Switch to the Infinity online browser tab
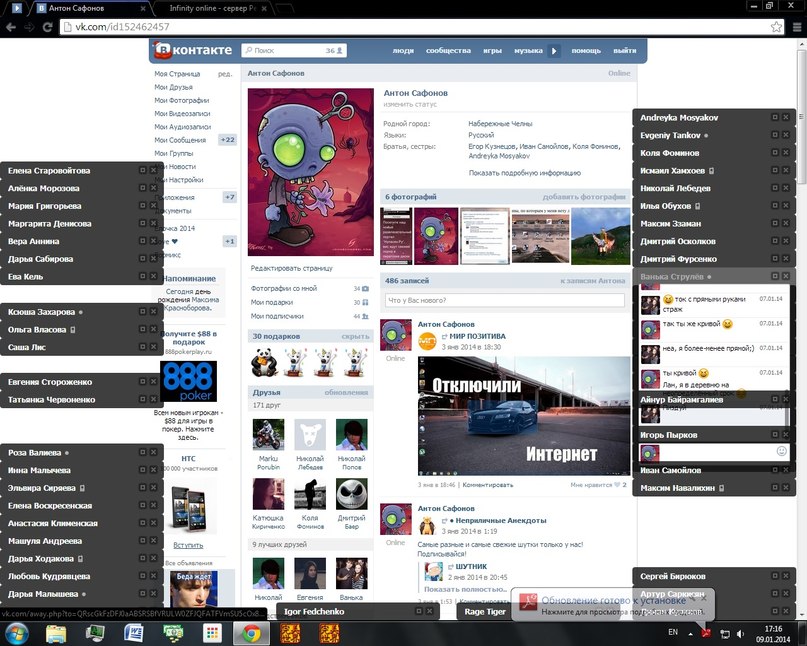The width and height of the screenshot is (807, 646). pyautogui.click(x=213, y=8)
